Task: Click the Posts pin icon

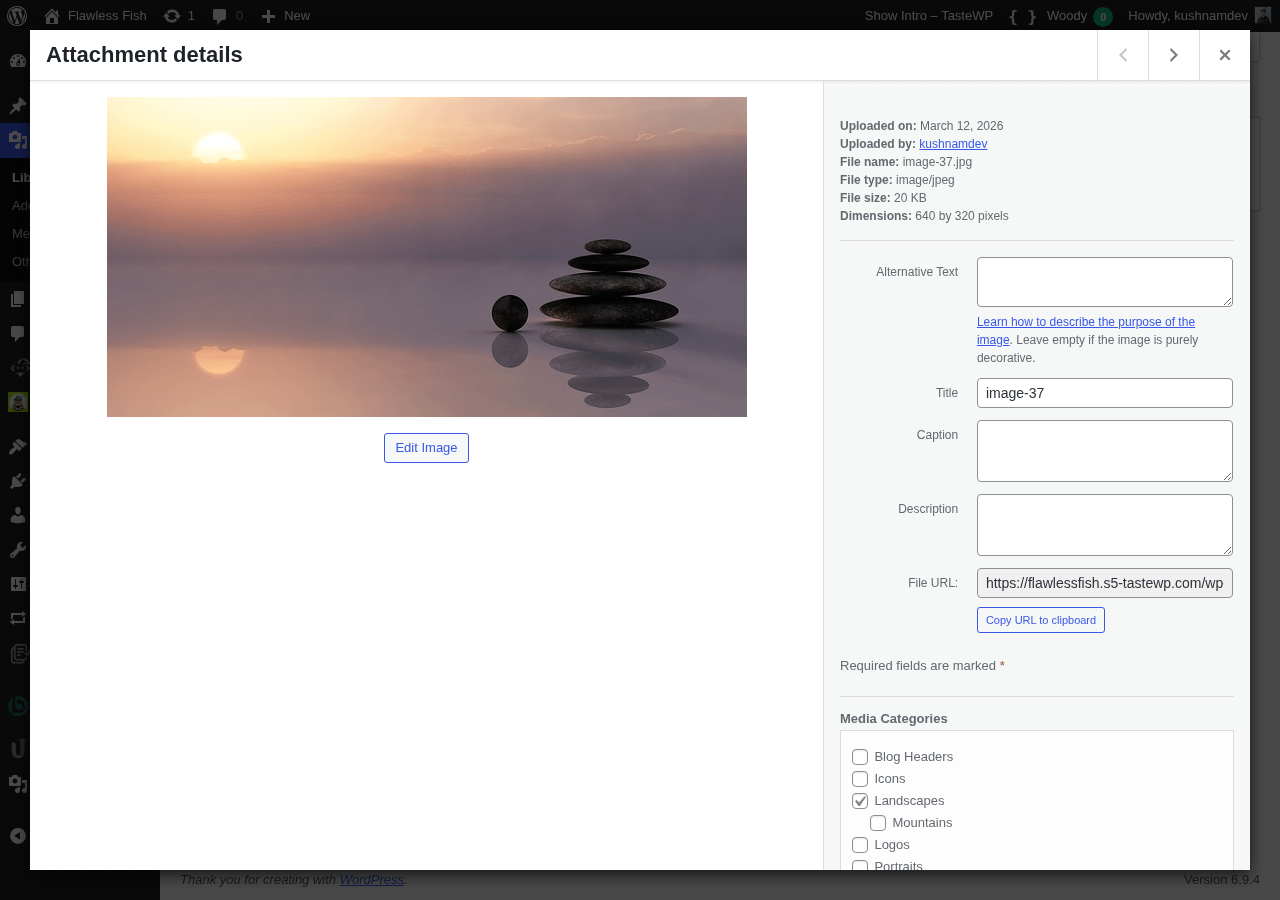Action: pyautogui.click(x=16, y=104)
